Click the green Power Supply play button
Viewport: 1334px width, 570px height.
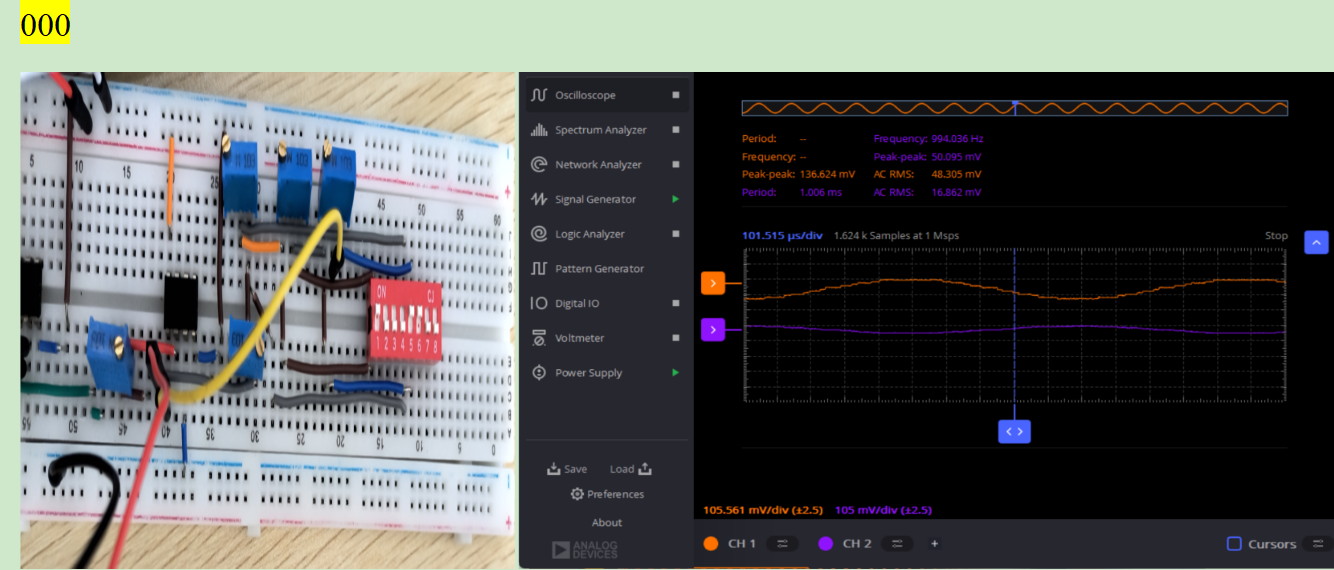676,373
